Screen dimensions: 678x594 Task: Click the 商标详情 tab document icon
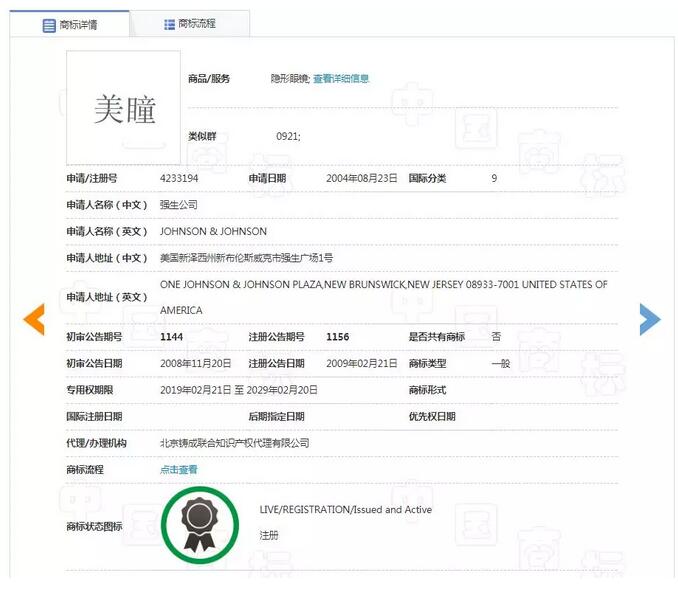(x=49, y=25)
